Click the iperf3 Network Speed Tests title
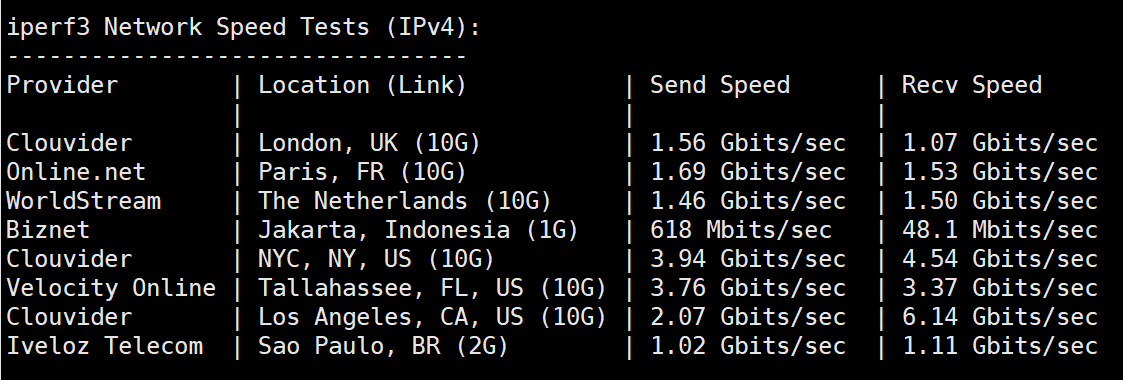 pos(244,28)
